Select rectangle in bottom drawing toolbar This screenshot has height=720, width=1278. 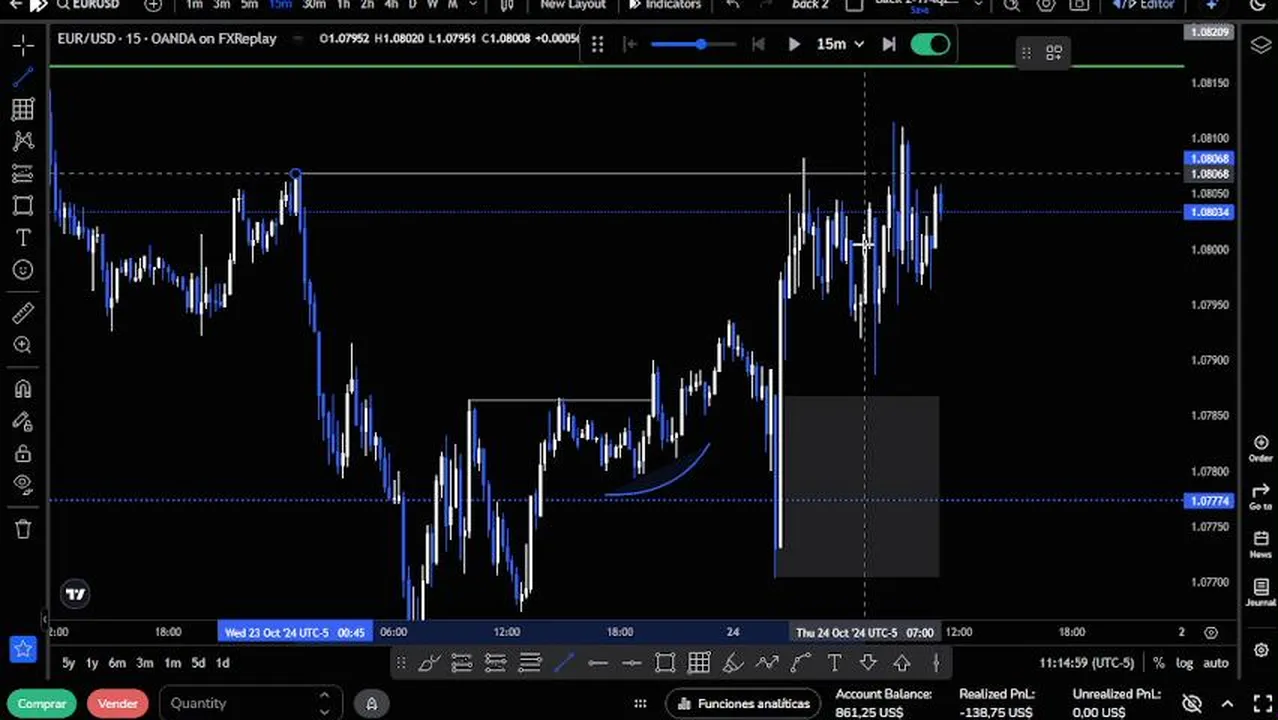(x=665, y=662)
